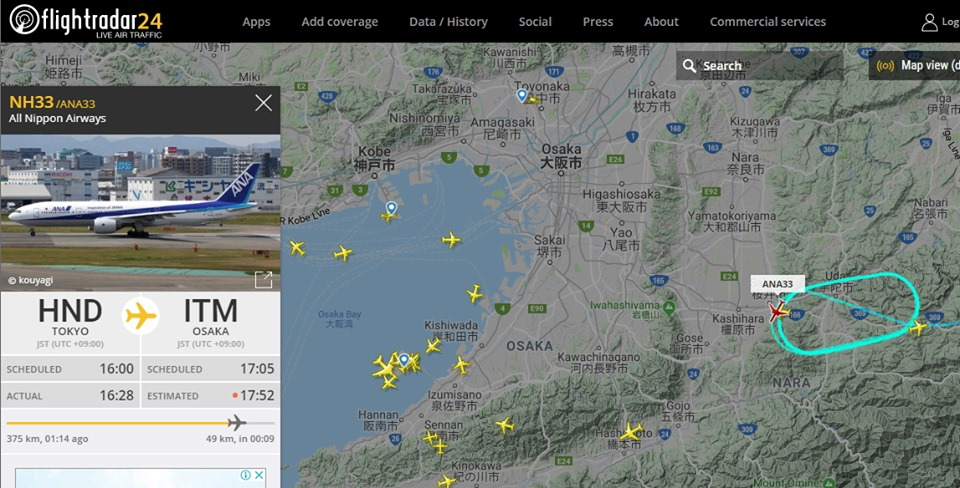Click the kouyagi photo credit
This screenshot has width=960, height=488.
(x=31, y=280)
